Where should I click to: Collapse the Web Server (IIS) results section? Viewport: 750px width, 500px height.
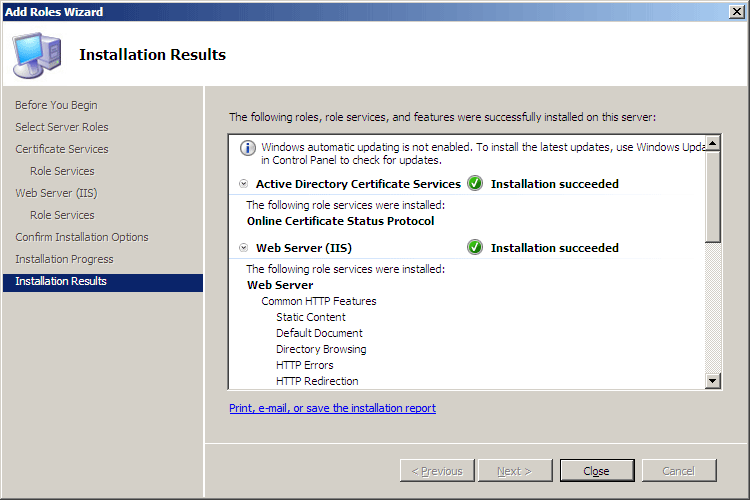pos(244,248)
